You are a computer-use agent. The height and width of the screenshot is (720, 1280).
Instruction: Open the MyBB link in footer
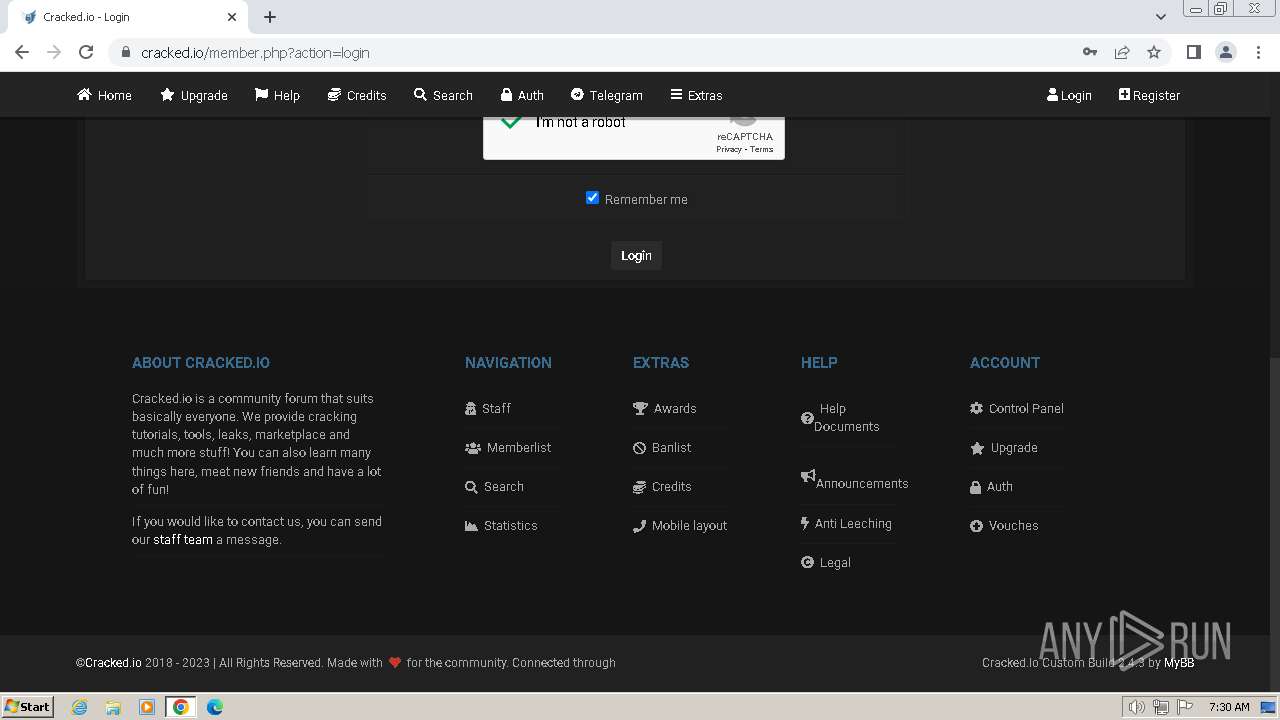point(1179,662)
